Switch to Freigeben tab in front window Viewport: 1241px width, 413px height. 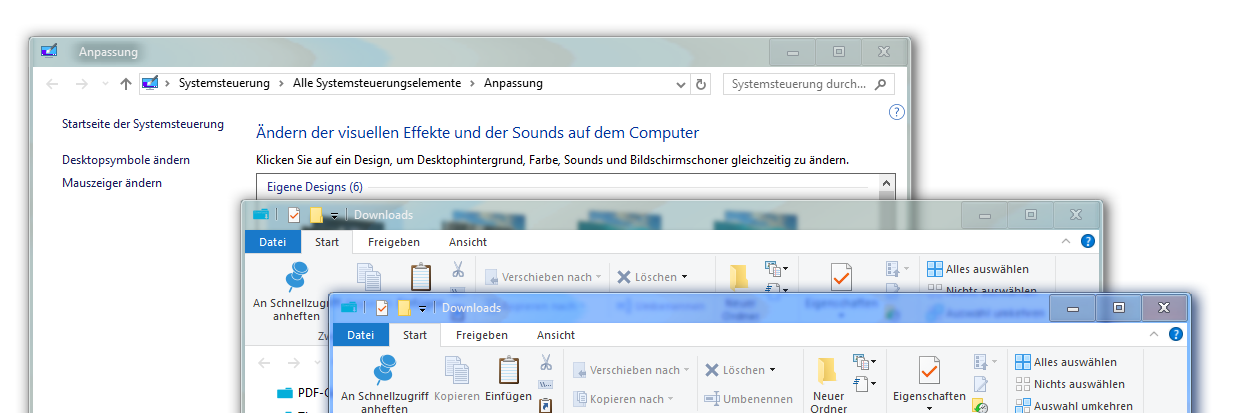(482, 335)
